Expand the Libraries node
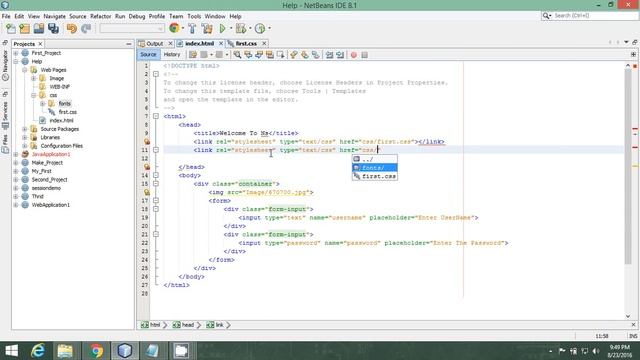The image size is (640, 360). 24,138
